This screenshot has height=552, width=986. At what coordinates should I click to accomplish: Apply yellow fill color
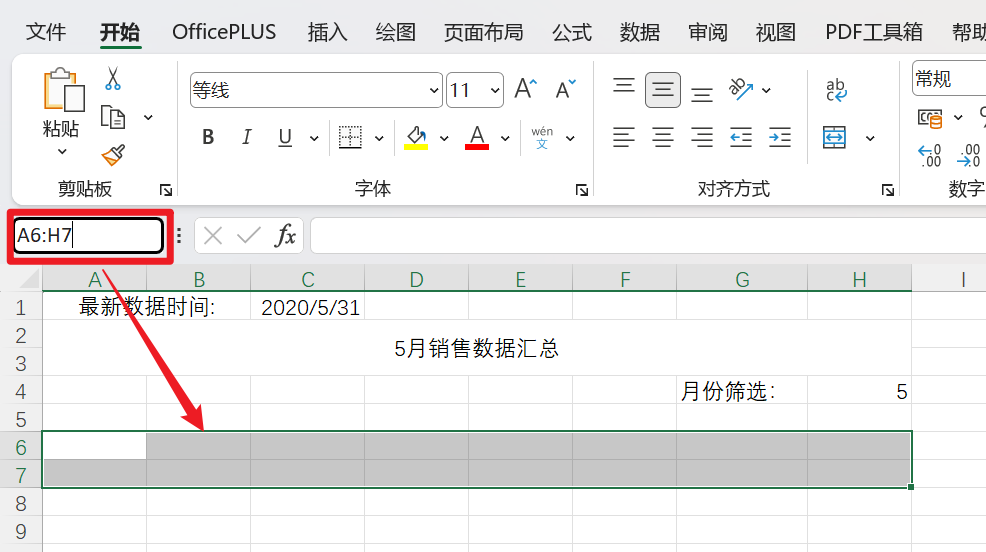416,137
